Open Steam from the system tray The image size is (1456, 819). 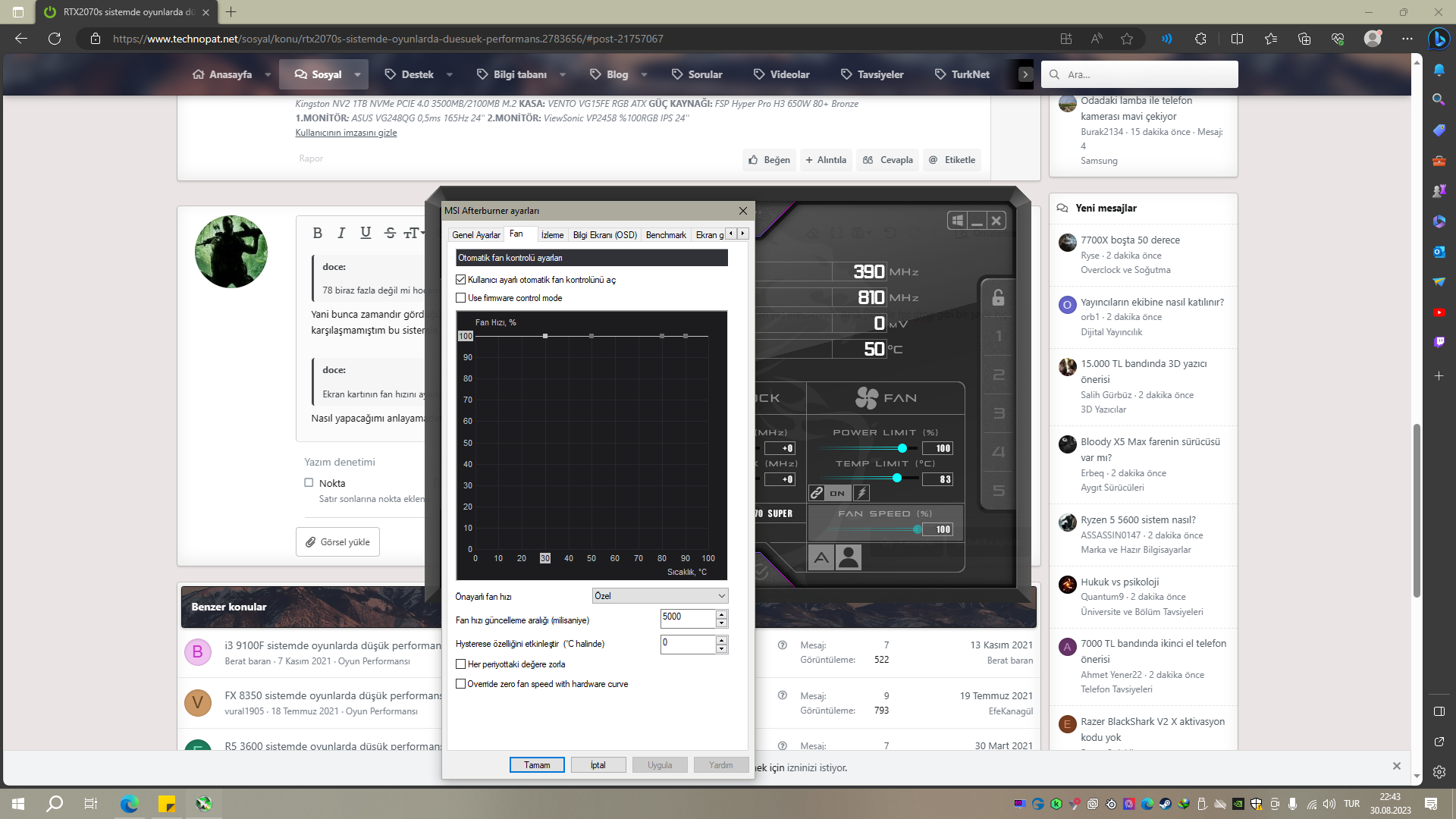pos(1165,804)
